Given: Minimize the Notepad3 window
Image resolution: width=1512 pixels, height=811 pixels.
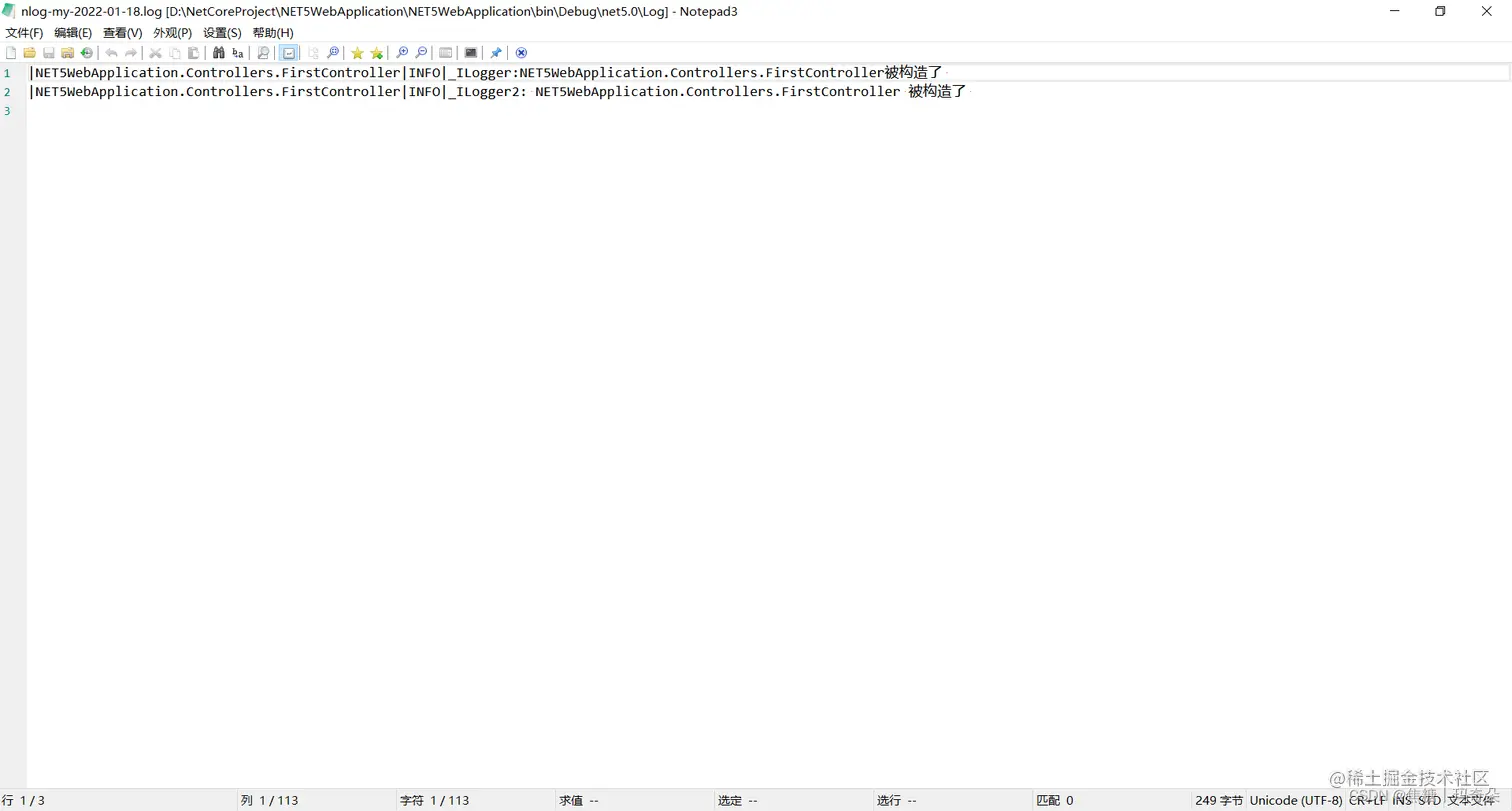Looking at the screenshot, I should click(x=1394, y=11).
